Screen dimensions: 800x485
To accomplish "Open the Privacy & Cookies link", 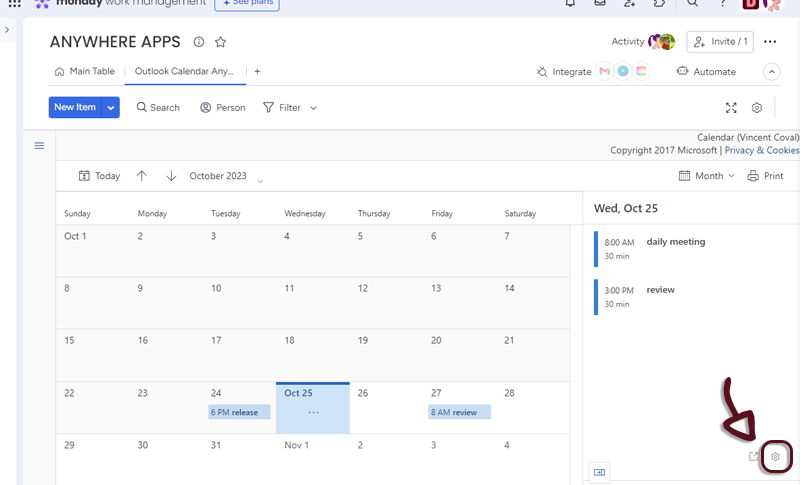I will click(761, 151).
